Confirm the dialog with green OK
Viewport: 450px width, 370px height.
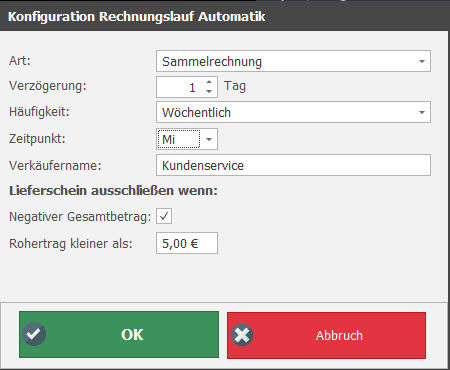[119, 334]
